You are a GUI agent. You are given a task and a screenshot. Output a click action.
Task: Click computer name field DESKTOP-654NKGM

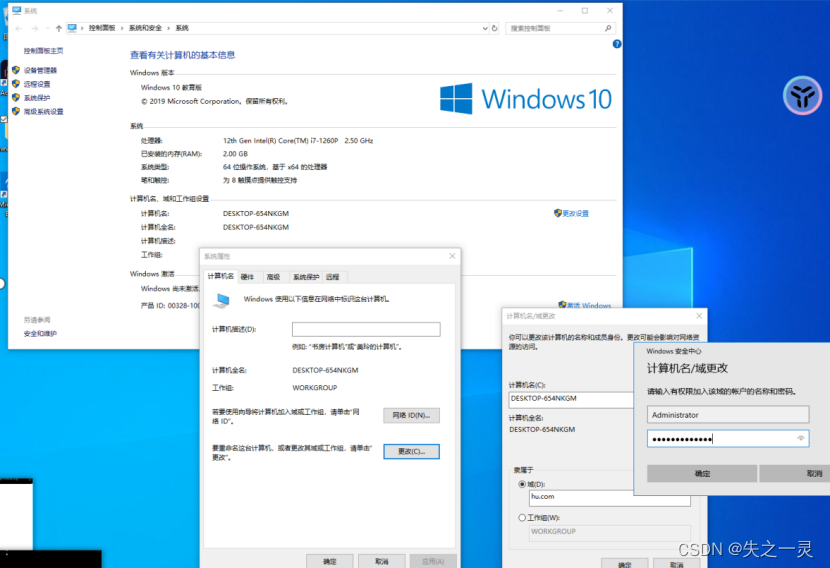[x=571, y=399]
